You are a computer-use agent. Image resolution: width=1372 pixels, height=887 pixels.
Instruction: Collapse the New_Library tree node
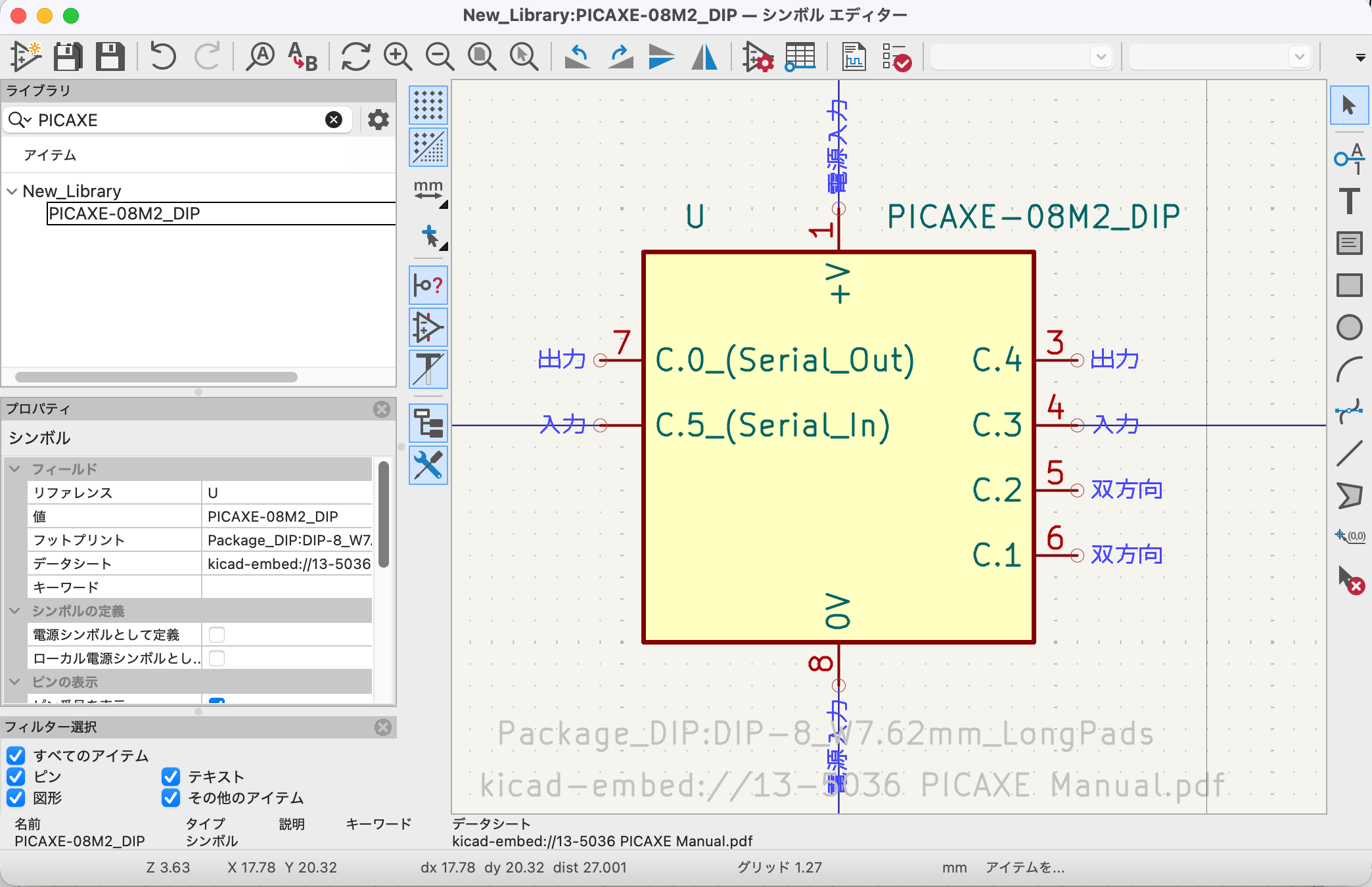click(x=12, y=191)
